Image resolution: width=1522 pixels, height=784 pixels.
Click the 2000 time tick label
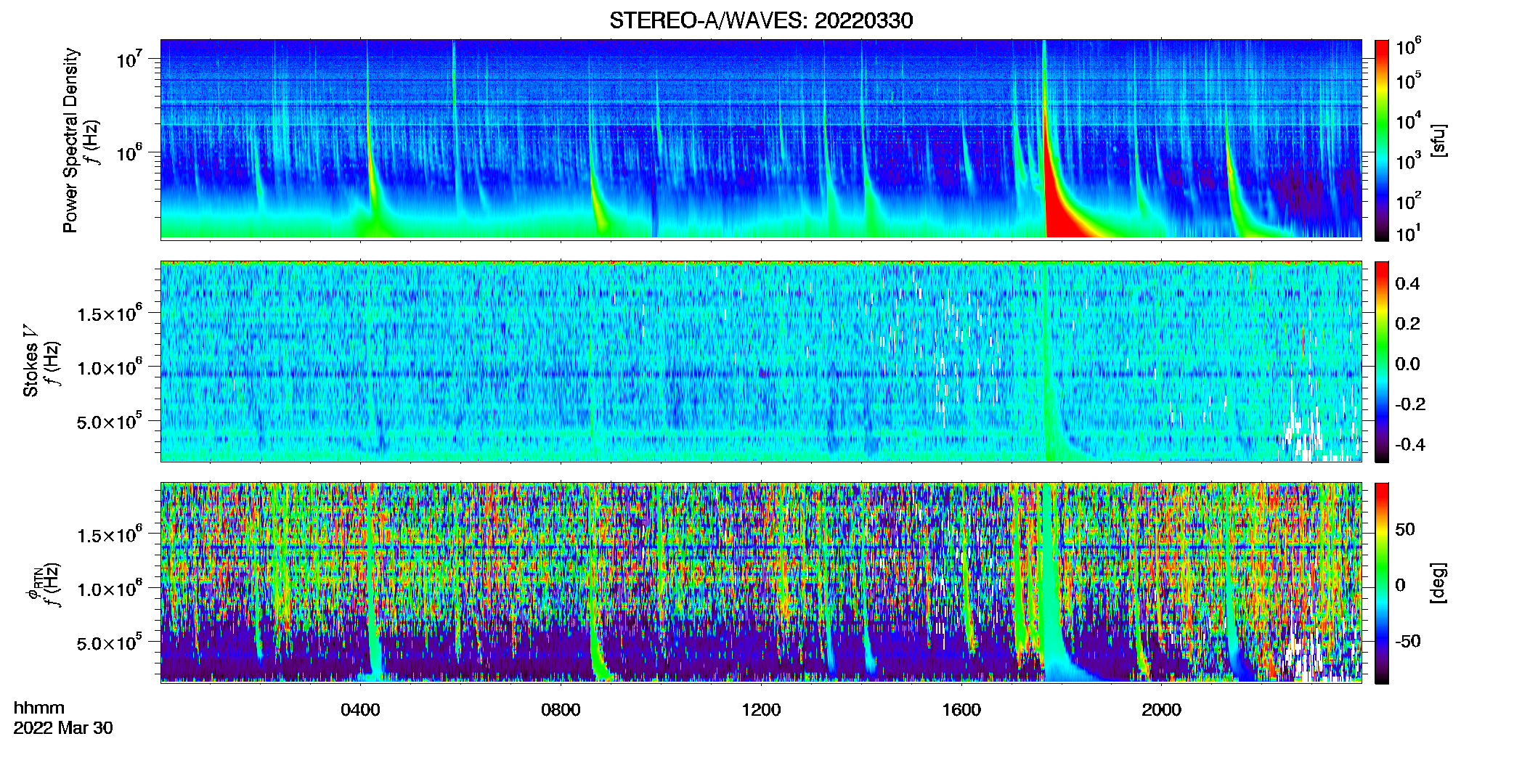[1161, 710]
